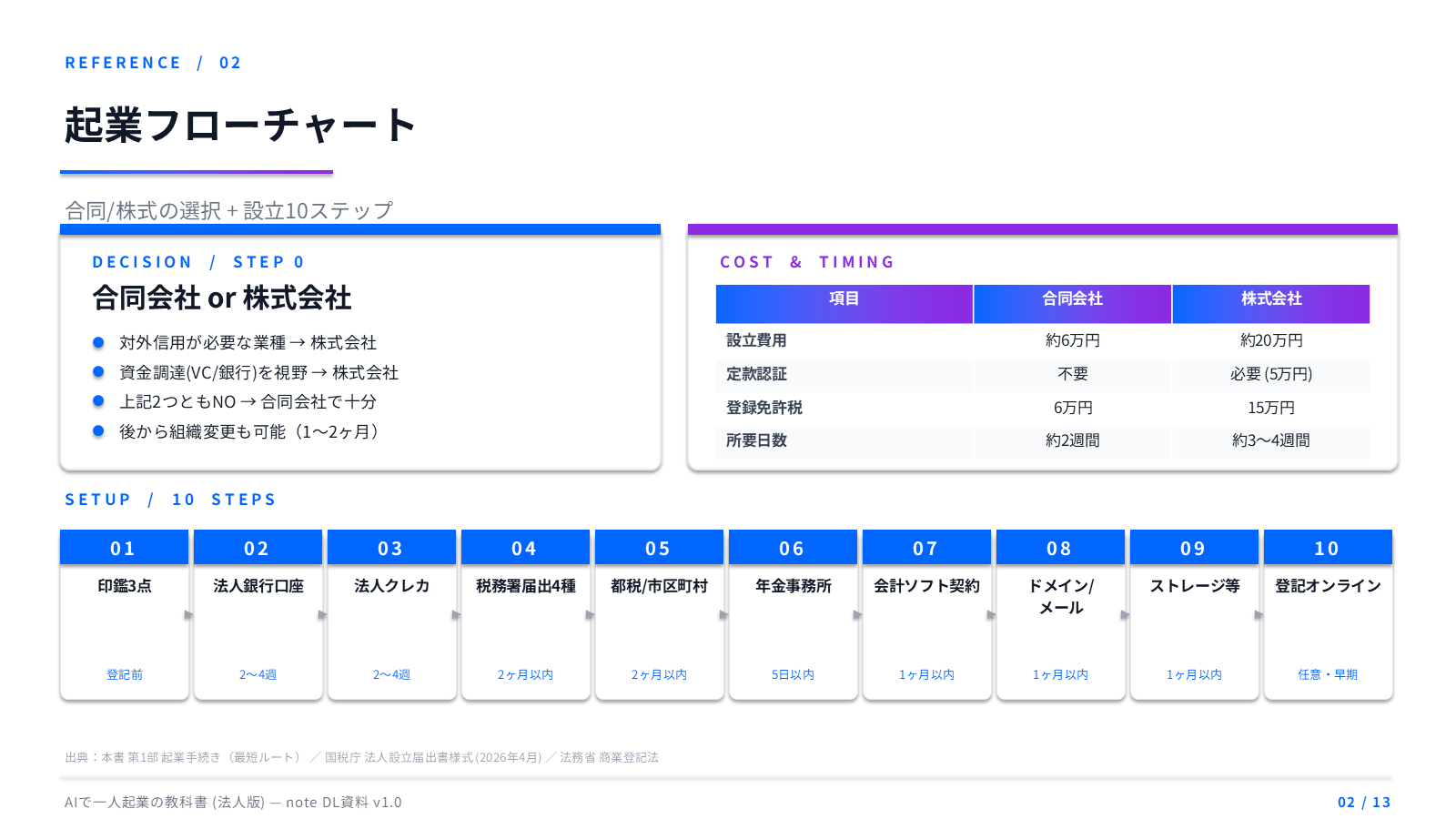Screen dimensions: 1456x819
Task: Click cell 15万円
Action: click(1271, 408)
